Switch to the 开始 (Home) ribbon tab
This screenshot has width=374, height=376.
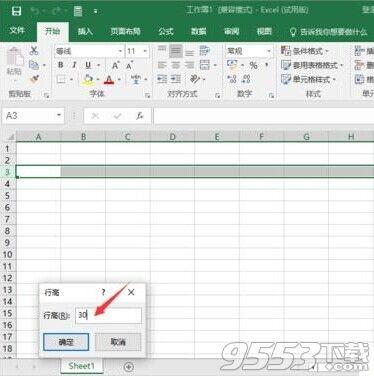coord(53,31)
